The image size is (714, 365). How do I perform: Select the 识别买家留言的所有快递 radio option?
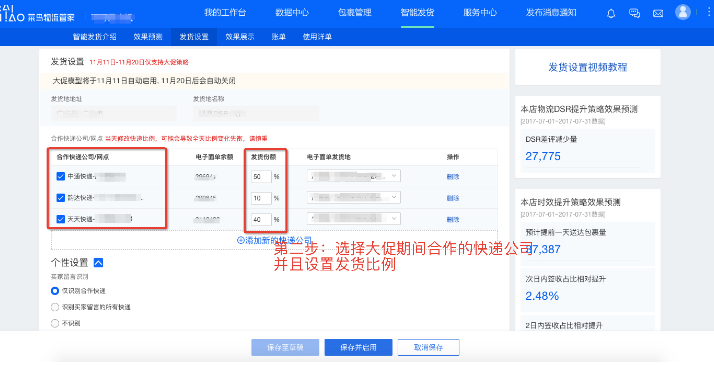click(x=55, y=307)
